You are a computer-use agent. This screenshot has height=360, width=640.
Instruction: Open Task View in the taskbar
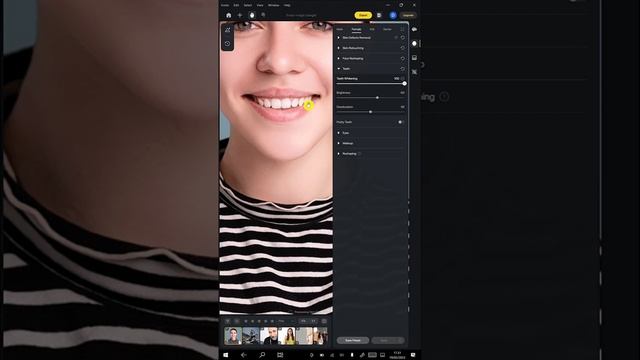[x=280, y=355]
